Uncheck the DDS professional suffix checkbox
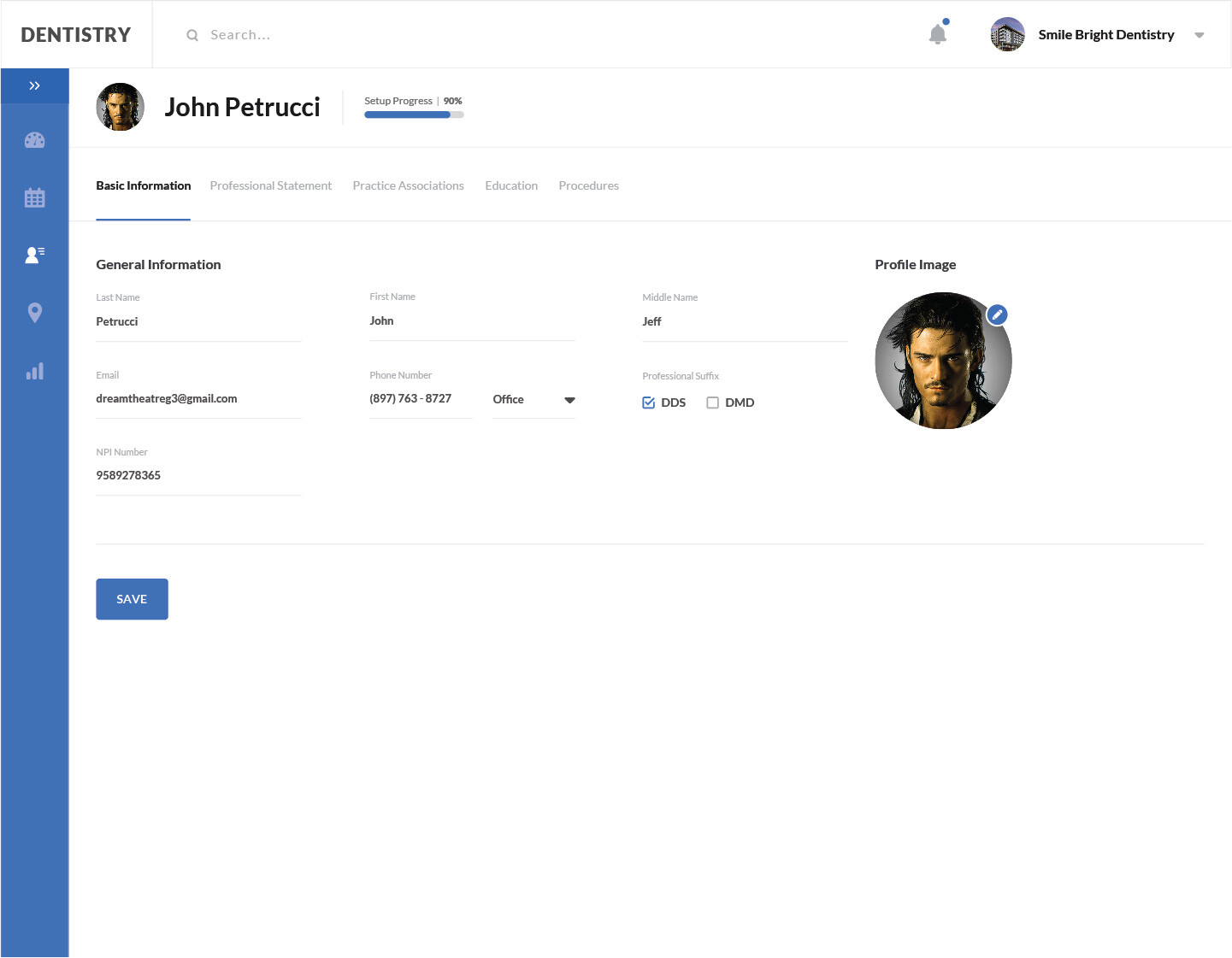1232x958 pixels. 649,403
